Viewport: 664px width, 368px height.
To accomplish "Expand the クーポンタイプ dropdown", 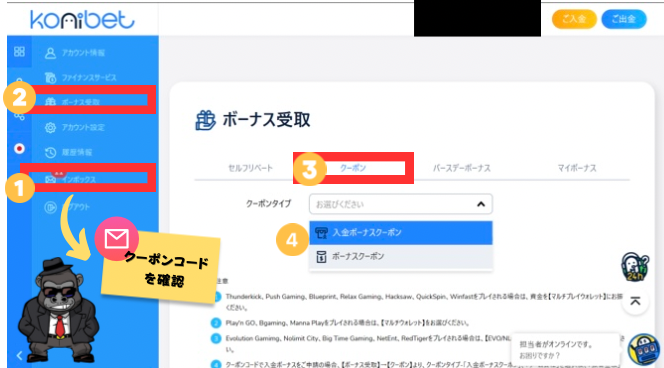I will [401, 204].
